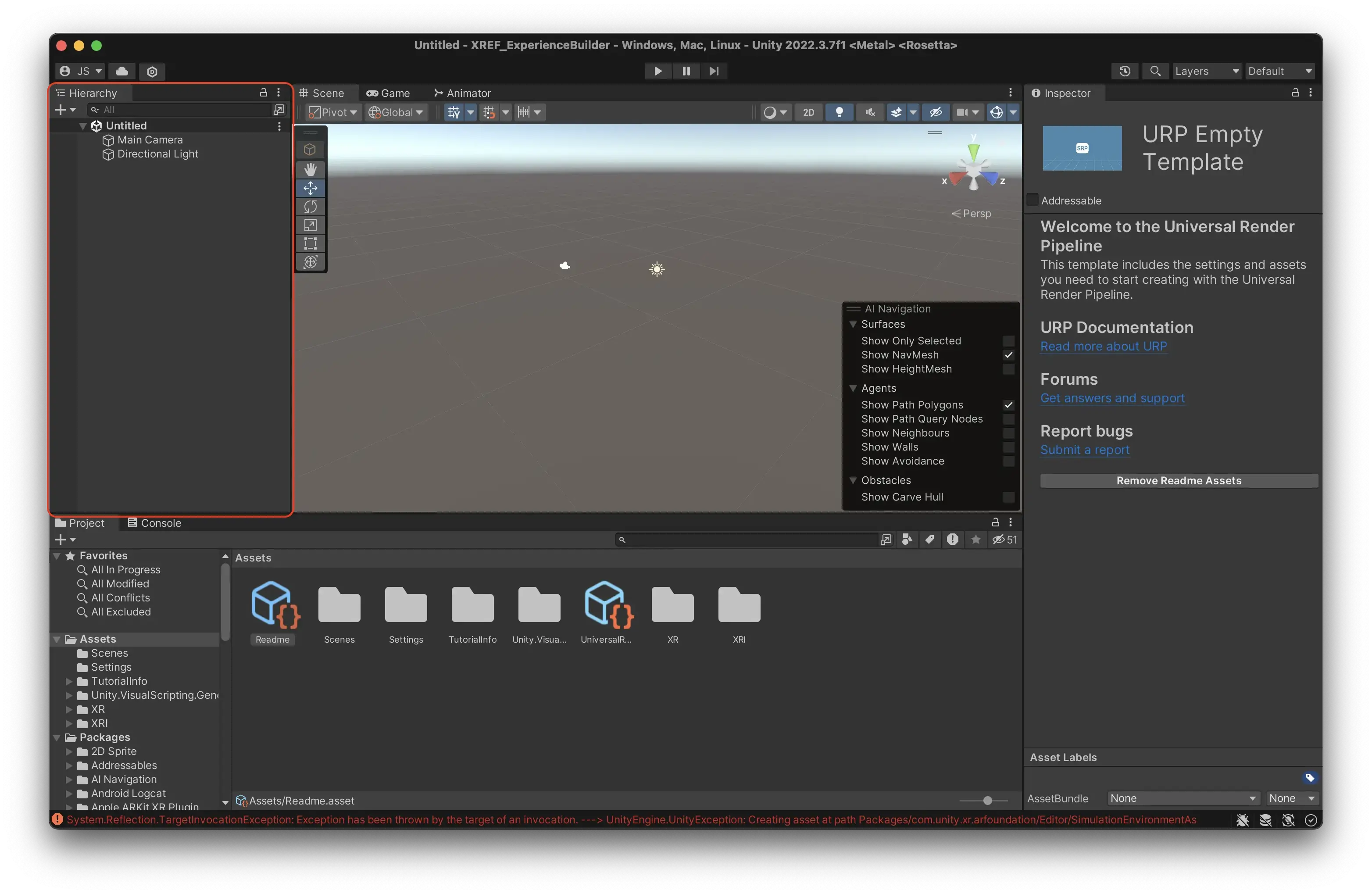The height and width of the screenshot is (894, 1372).
Task: Open Read more about URP link
Action: (x=1104, y=347)
